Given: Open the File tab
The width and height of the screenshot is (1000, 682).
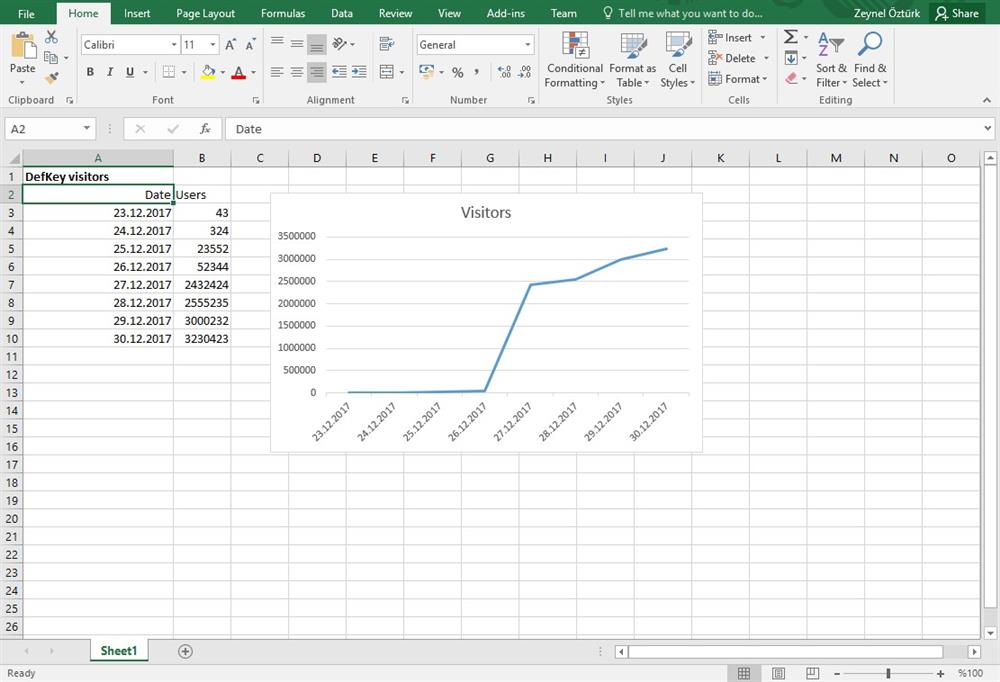Looking at the screenshot, I should tap(27, 13).
